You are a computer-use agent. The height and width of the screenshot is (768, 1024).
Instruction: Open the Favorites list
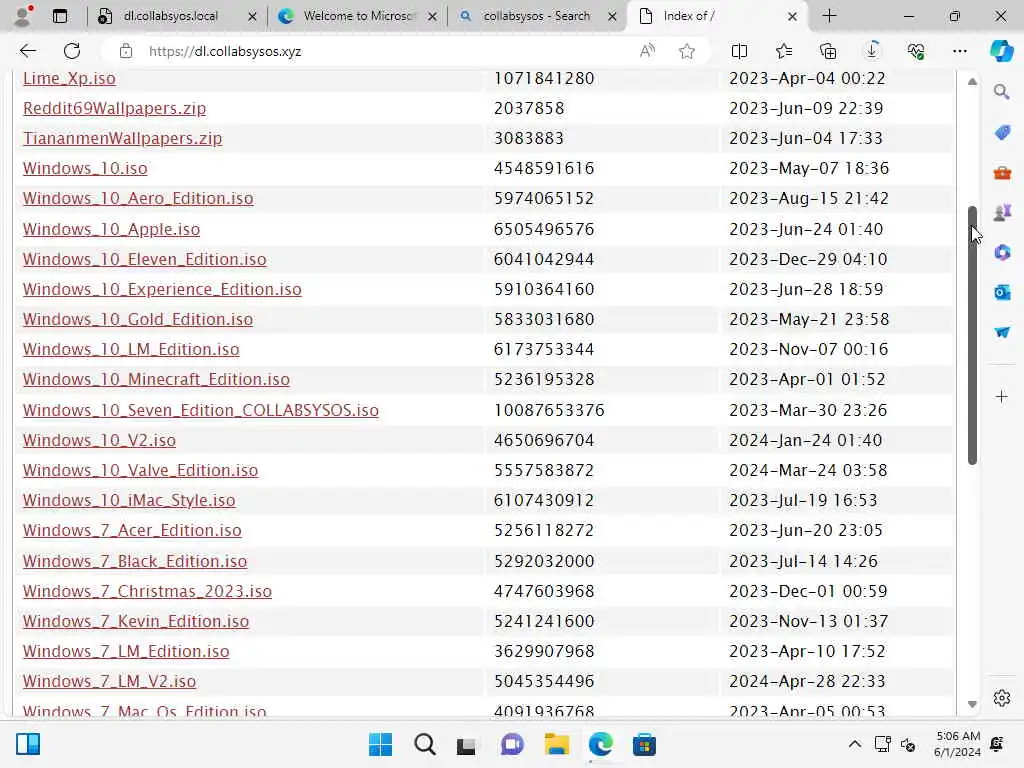point(784,51)
